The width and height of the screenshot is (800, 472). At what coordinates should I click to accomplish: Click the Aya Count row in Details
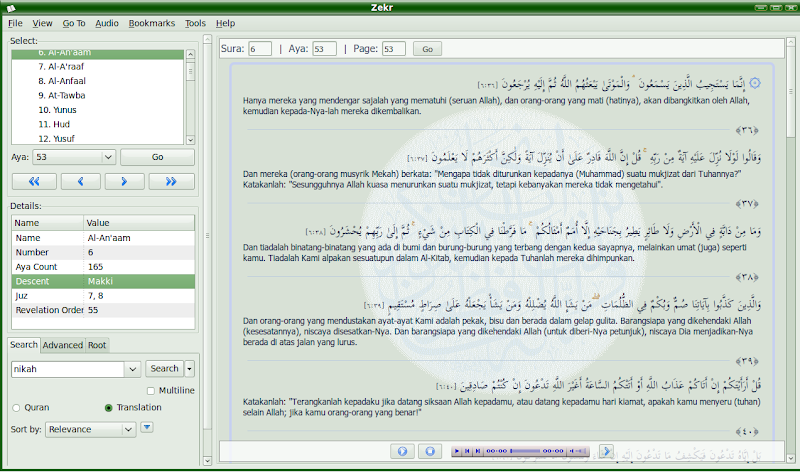point(103,267)
